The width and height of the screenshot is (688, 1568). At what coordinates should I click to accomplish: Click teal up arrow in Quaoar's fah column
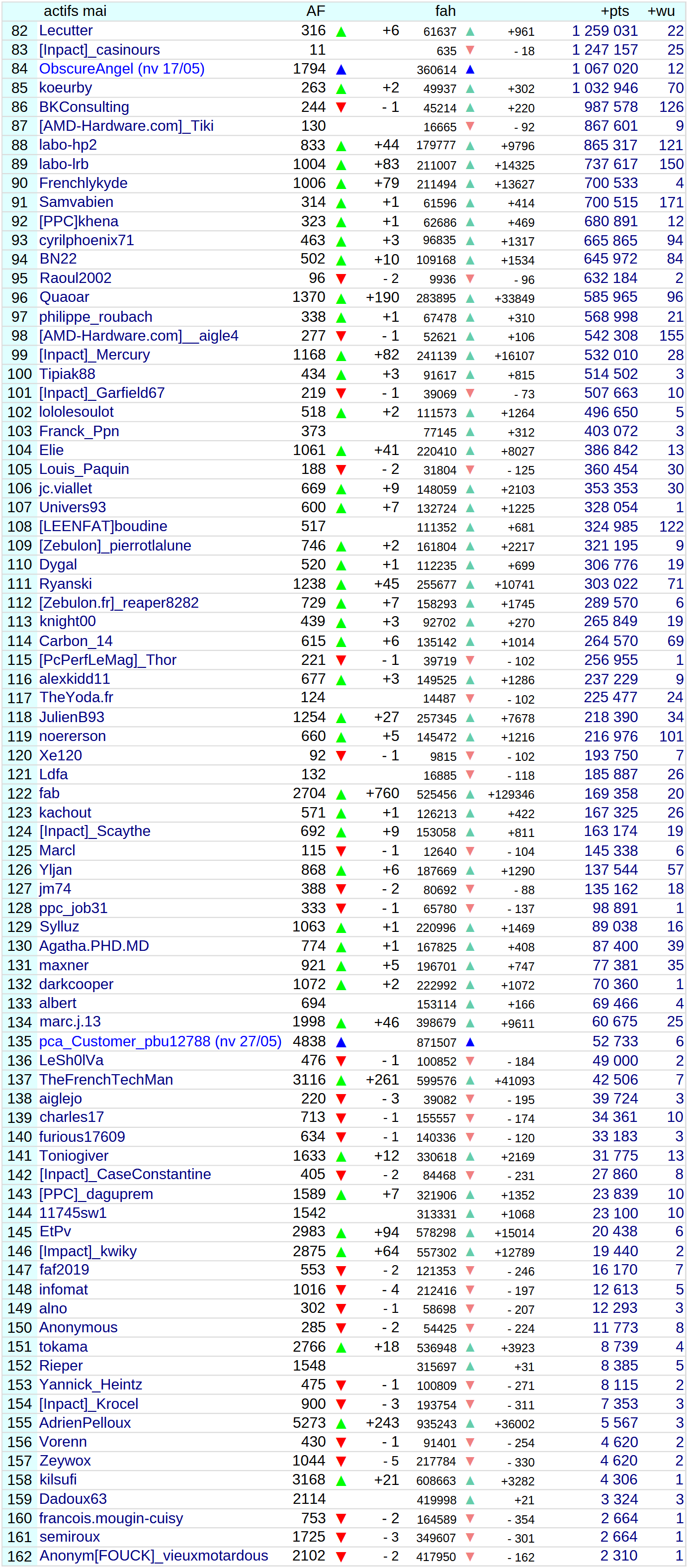(x=470, y=298)
